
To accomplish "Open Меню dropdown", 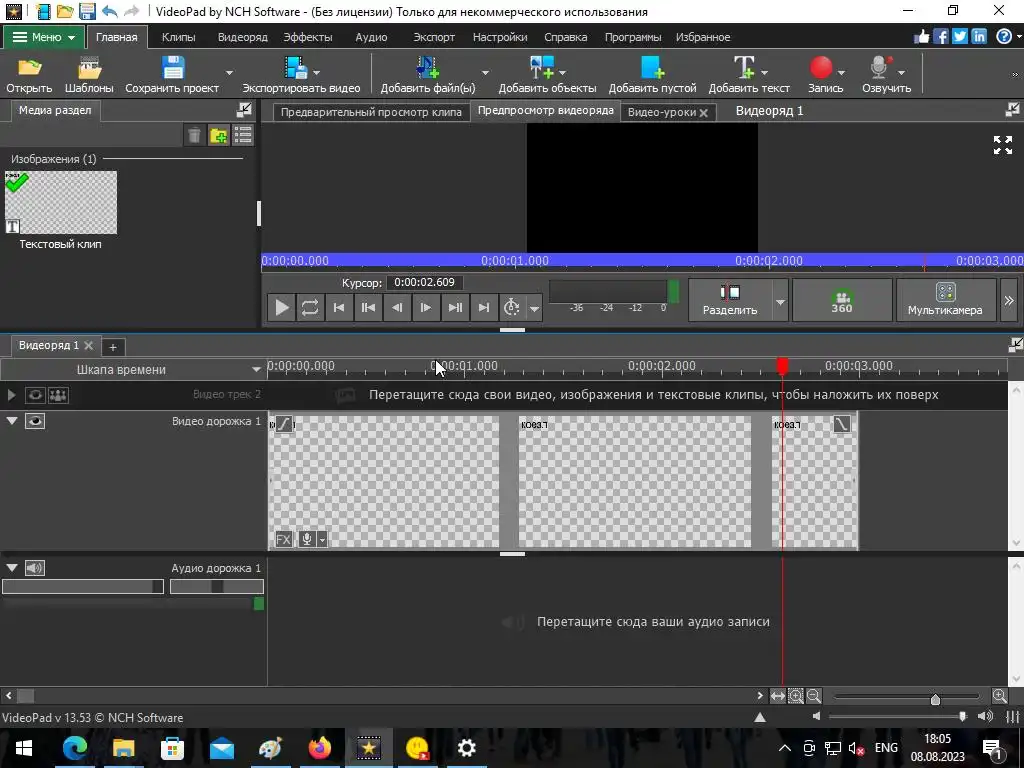I will pos(44,37).
